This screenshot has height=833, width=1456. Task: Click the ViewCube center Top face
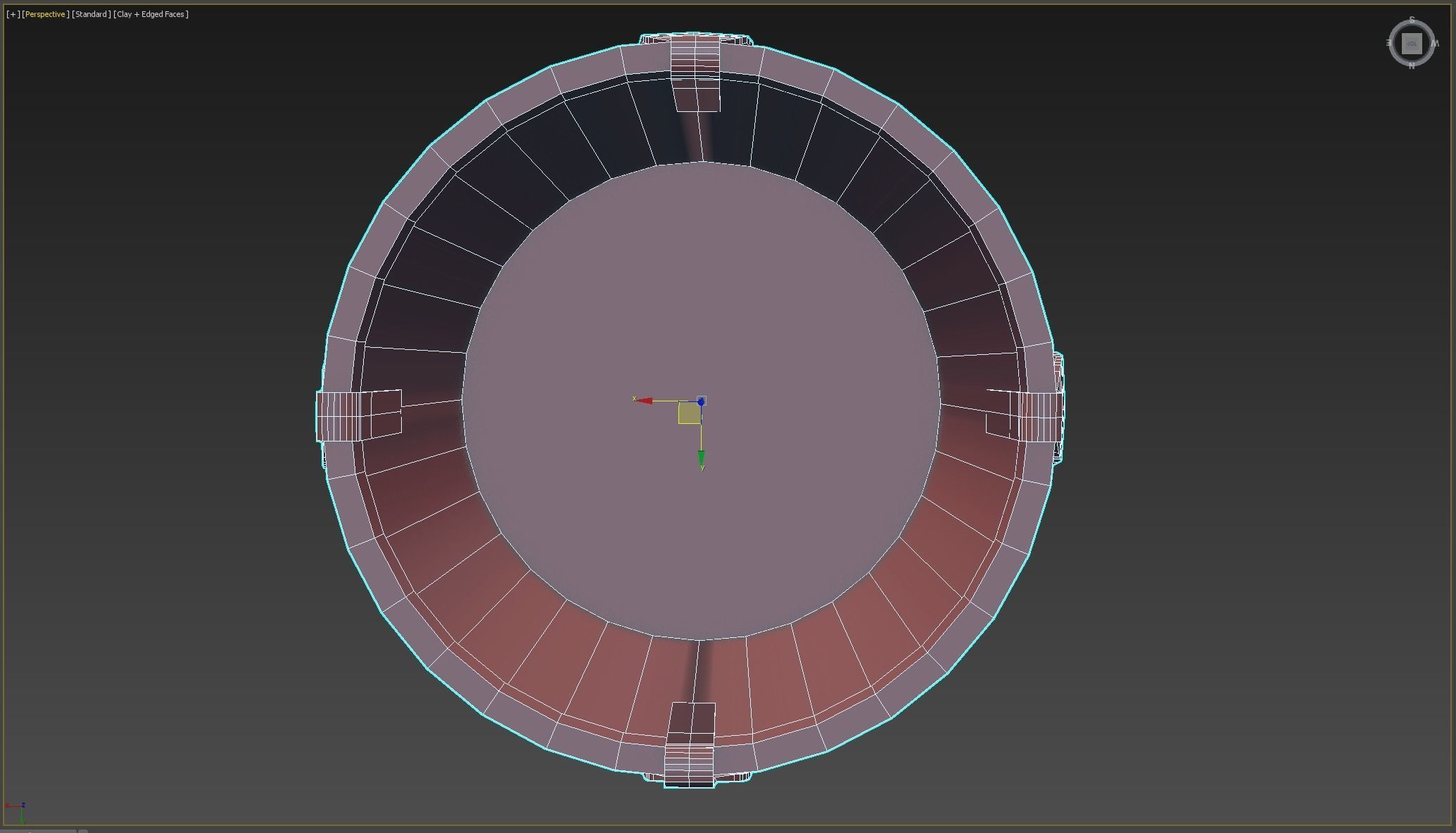[1412, 44]
